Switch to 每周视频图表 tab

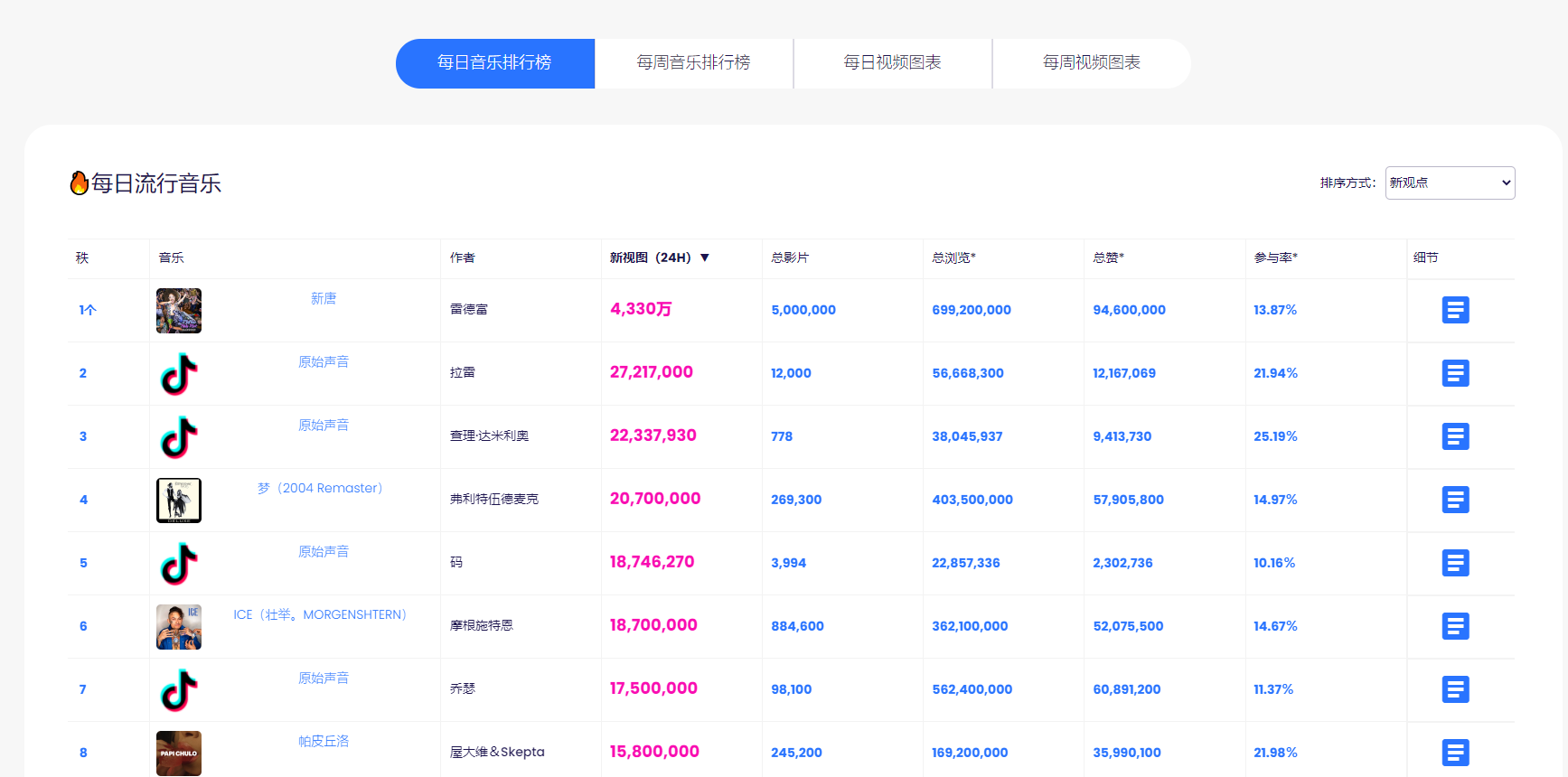[x=1092, y=63]
